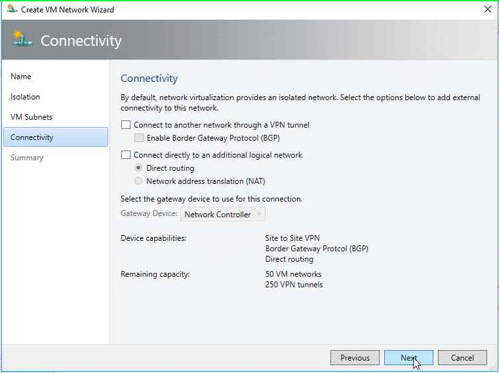
Task: Choose Network address translation (NAT) option
Action: tap(138, 181)
